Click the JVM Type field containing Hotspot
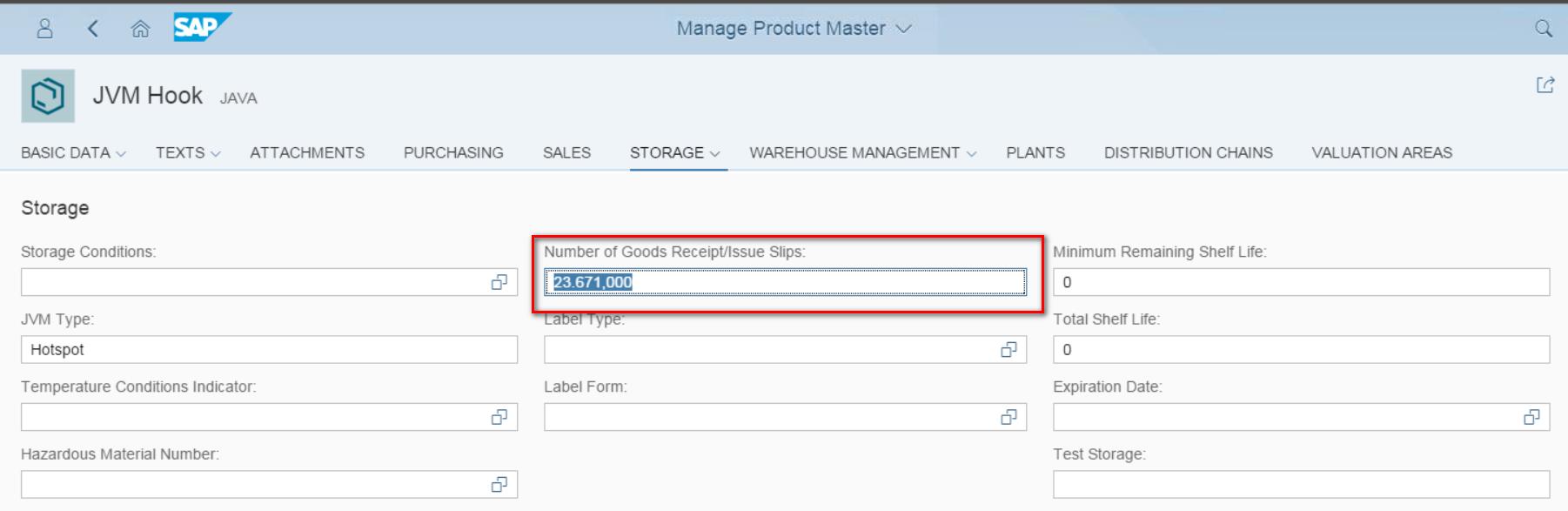1568x511 pixels. pyautogui.click(x=269, y=349)
